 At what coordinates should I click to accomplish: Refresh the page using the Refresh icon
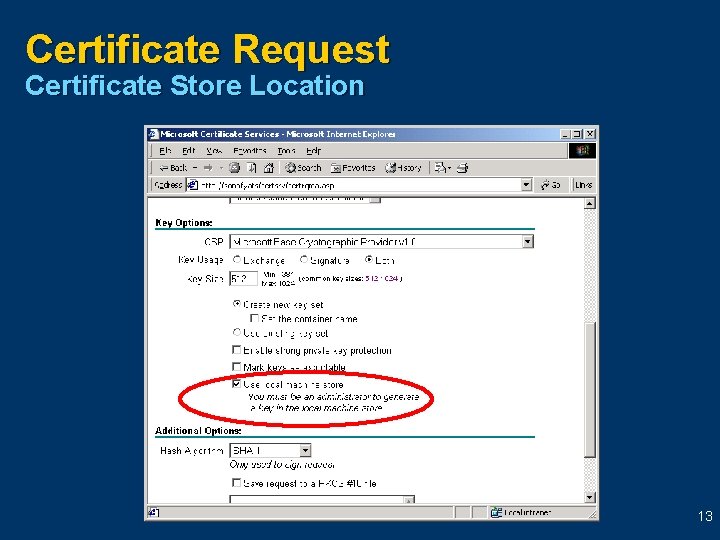(252, 168)
